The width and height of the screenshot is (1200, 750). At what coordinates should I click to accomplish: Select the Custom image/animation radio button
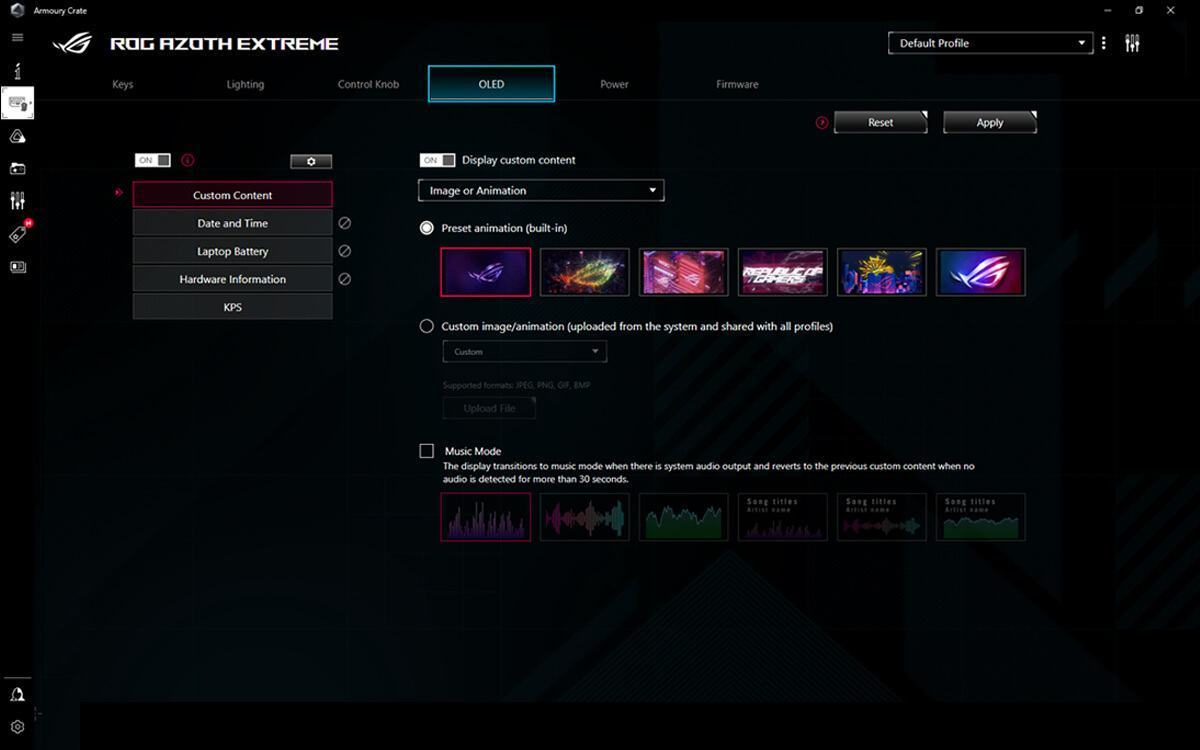[427, 326]
